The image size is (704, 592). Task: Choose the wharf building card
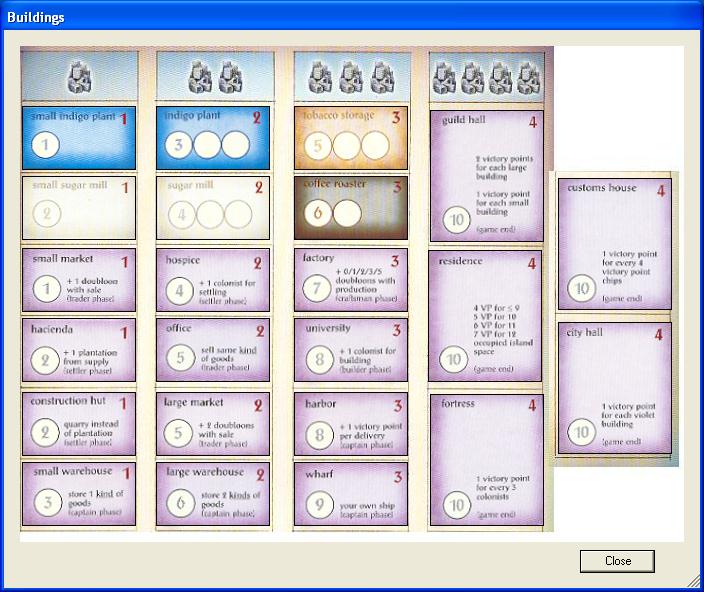pos(351,494)
